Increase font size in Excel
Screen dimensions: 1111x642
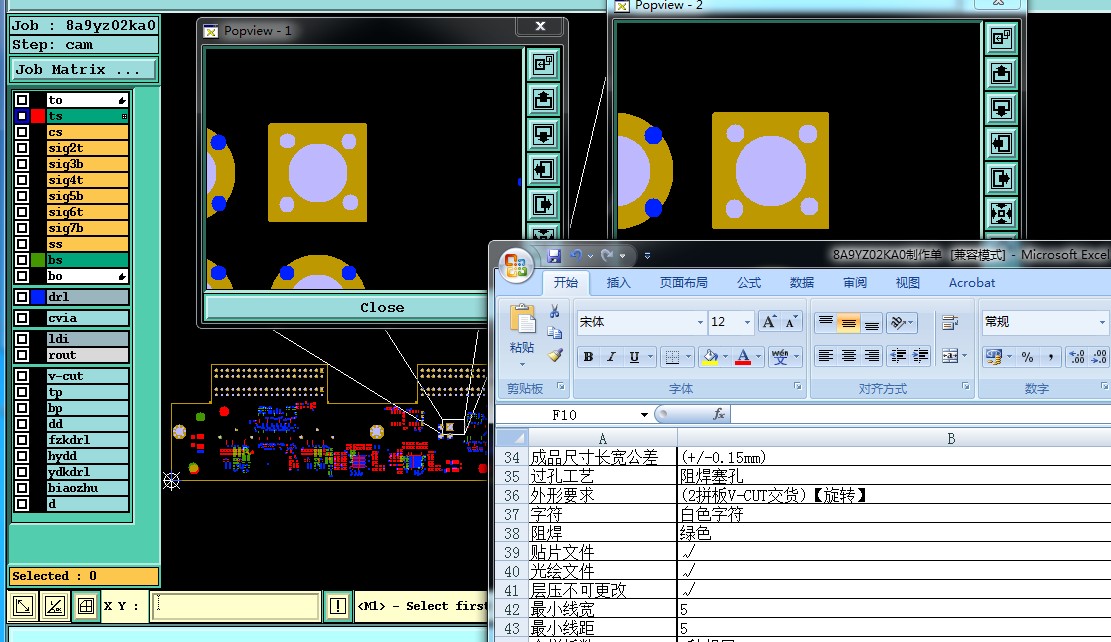[x=769, y=322]
